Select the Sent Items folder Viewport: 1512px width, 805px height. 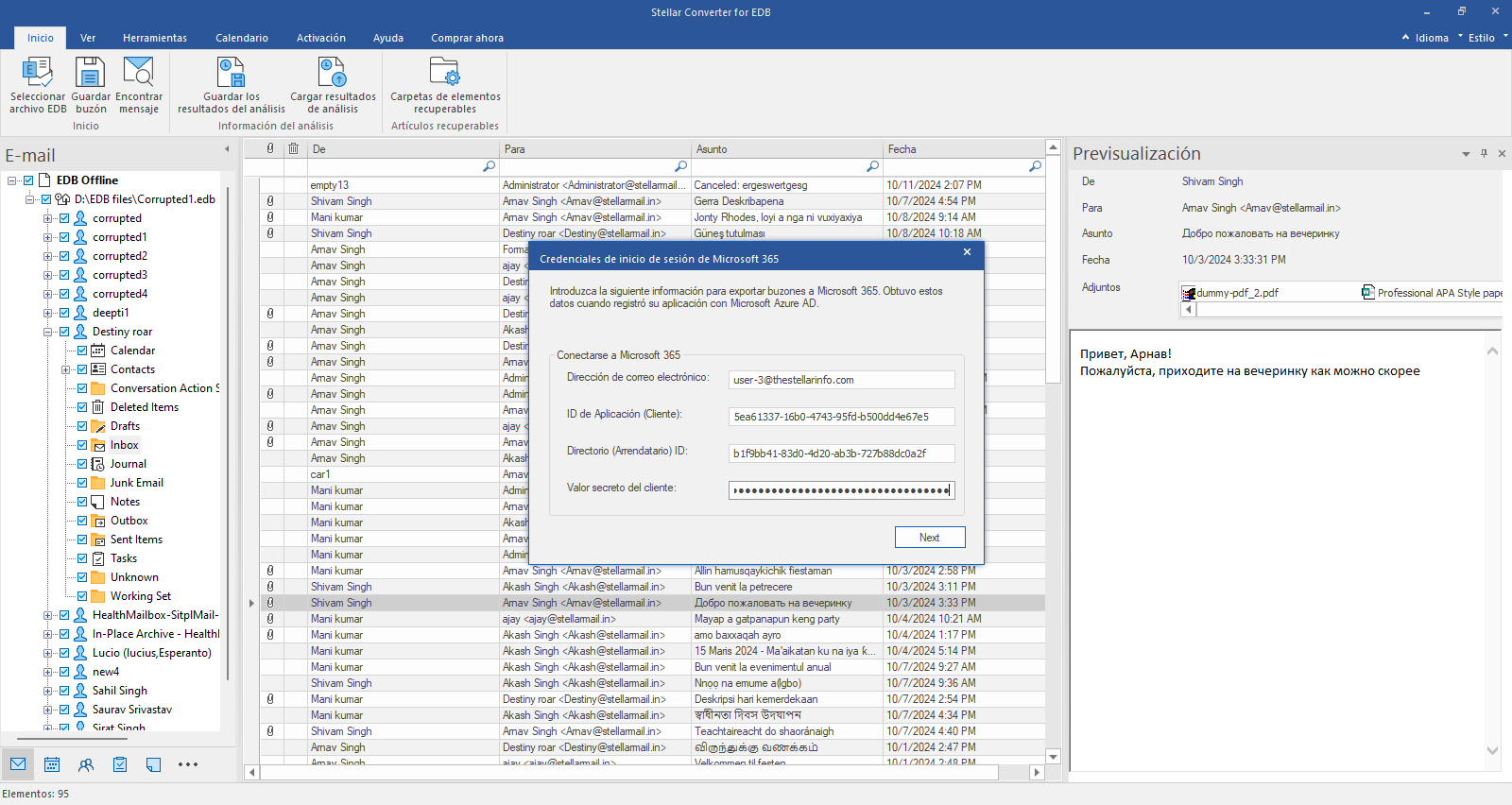click(136, 540)
